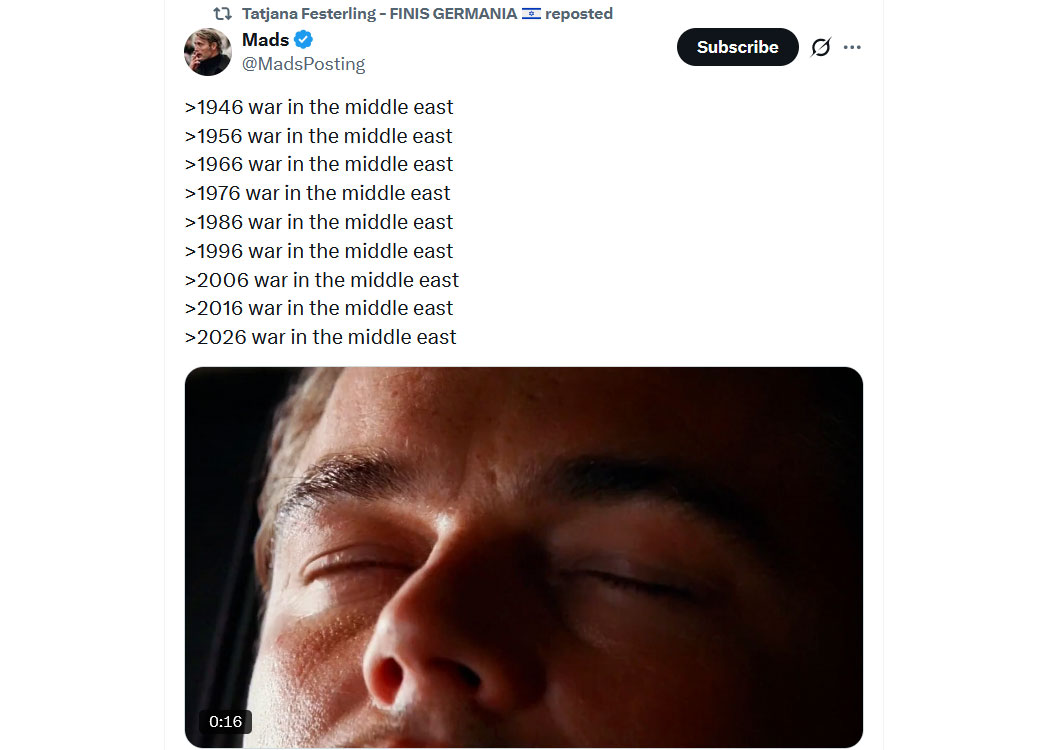
Task: Click the ">2026 war in the middle east" line
Action: pyautogui.click(x=321, y=337)
